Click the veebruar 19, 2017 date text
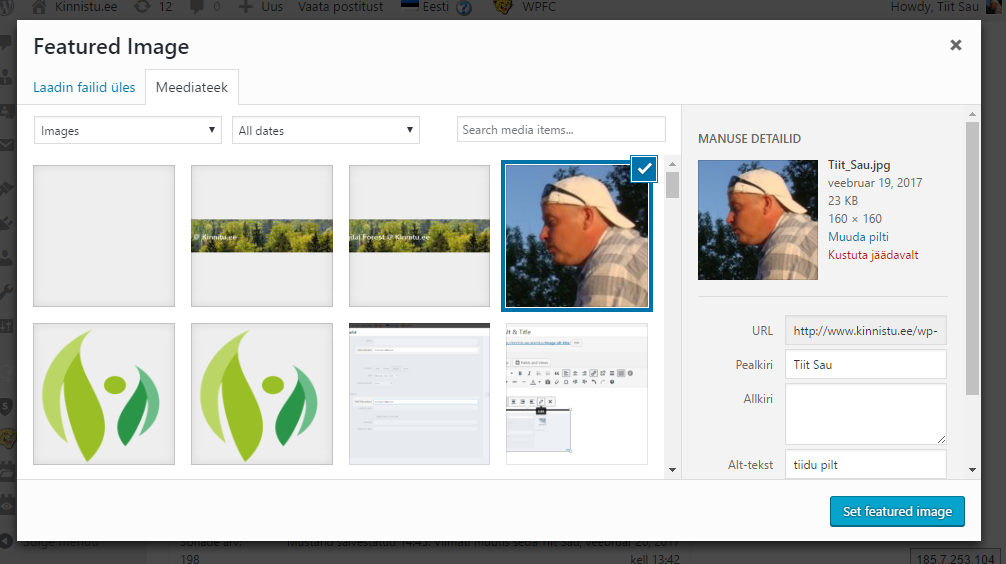This screenshot has width=1006, height=564. coord(874,183)
